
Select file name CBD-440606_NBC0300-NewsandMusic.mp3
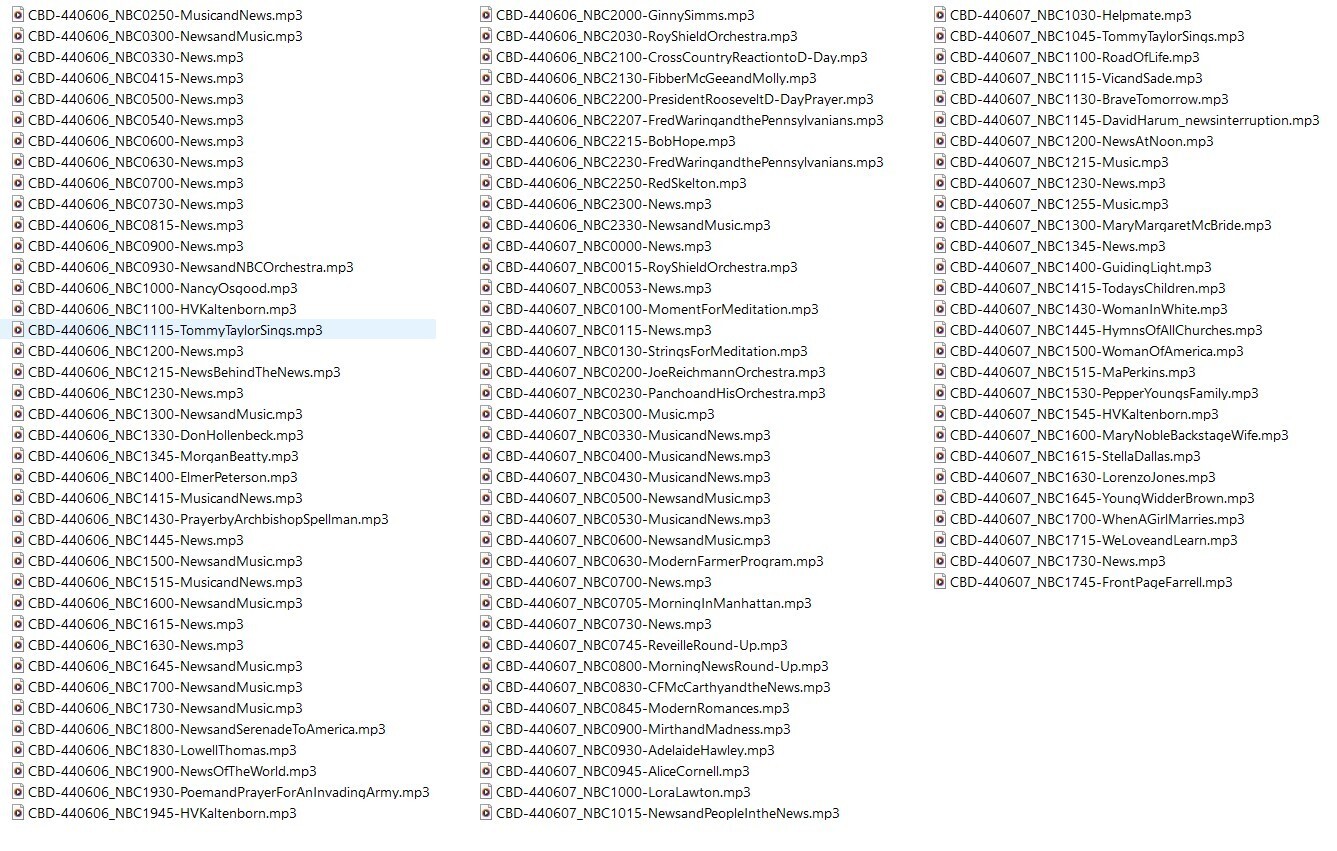coord(165,36)
